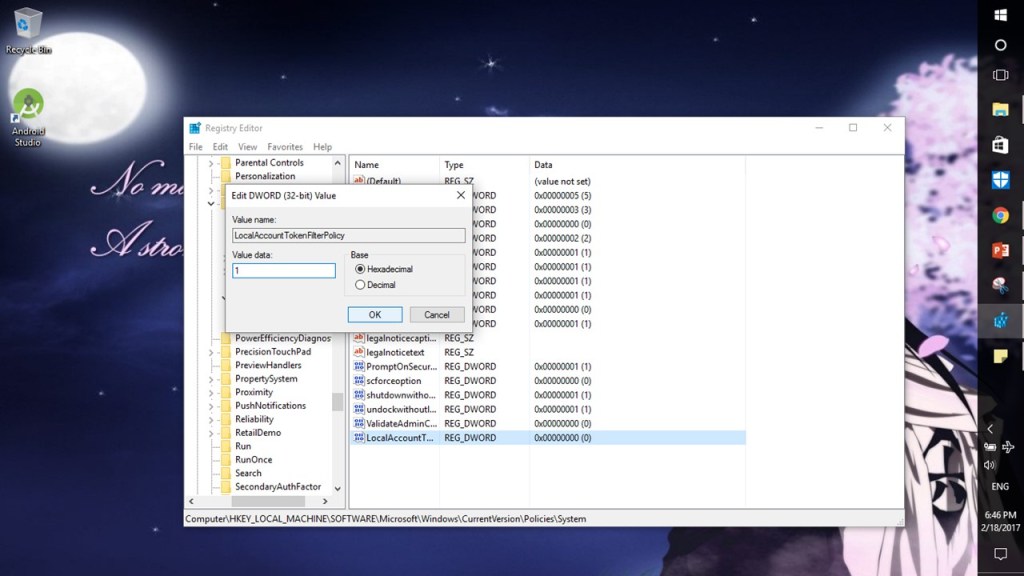Click the Value data text field
1024x576 pixels.
pyautogui.click(x=284, y=271)
